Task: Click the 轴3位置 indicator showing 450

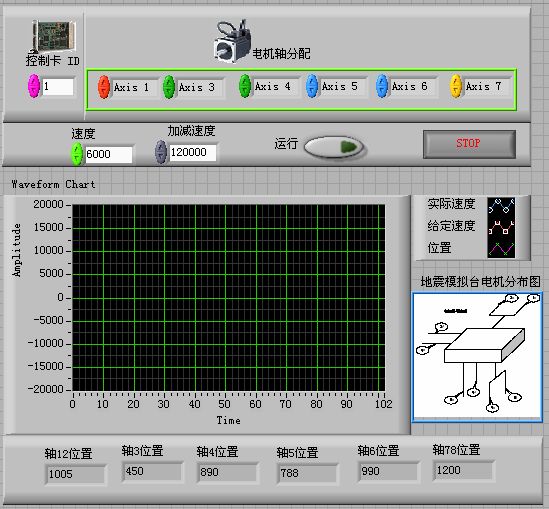Action: point(152,471)
